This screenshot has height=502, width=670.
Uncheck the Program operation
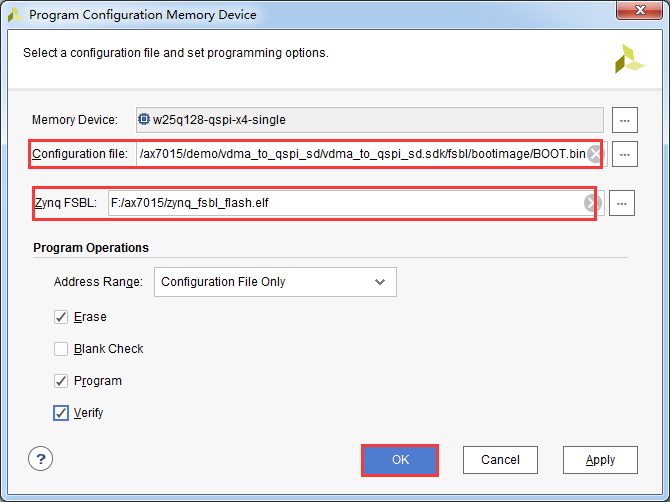[x=61, y=381]
